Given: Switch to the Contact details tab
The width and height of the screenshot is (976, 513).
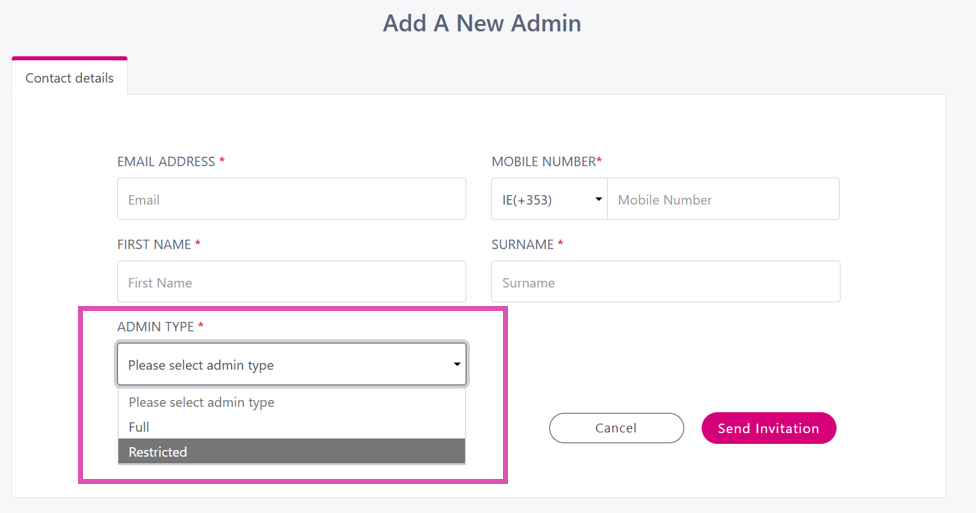Looking at the screenshot, I should (69, 78).
